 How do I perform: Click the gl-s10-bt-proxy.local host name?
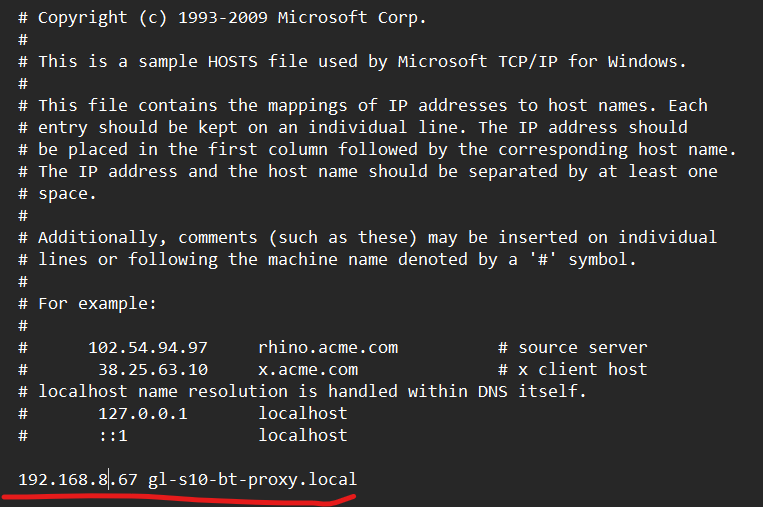(252, 480)
